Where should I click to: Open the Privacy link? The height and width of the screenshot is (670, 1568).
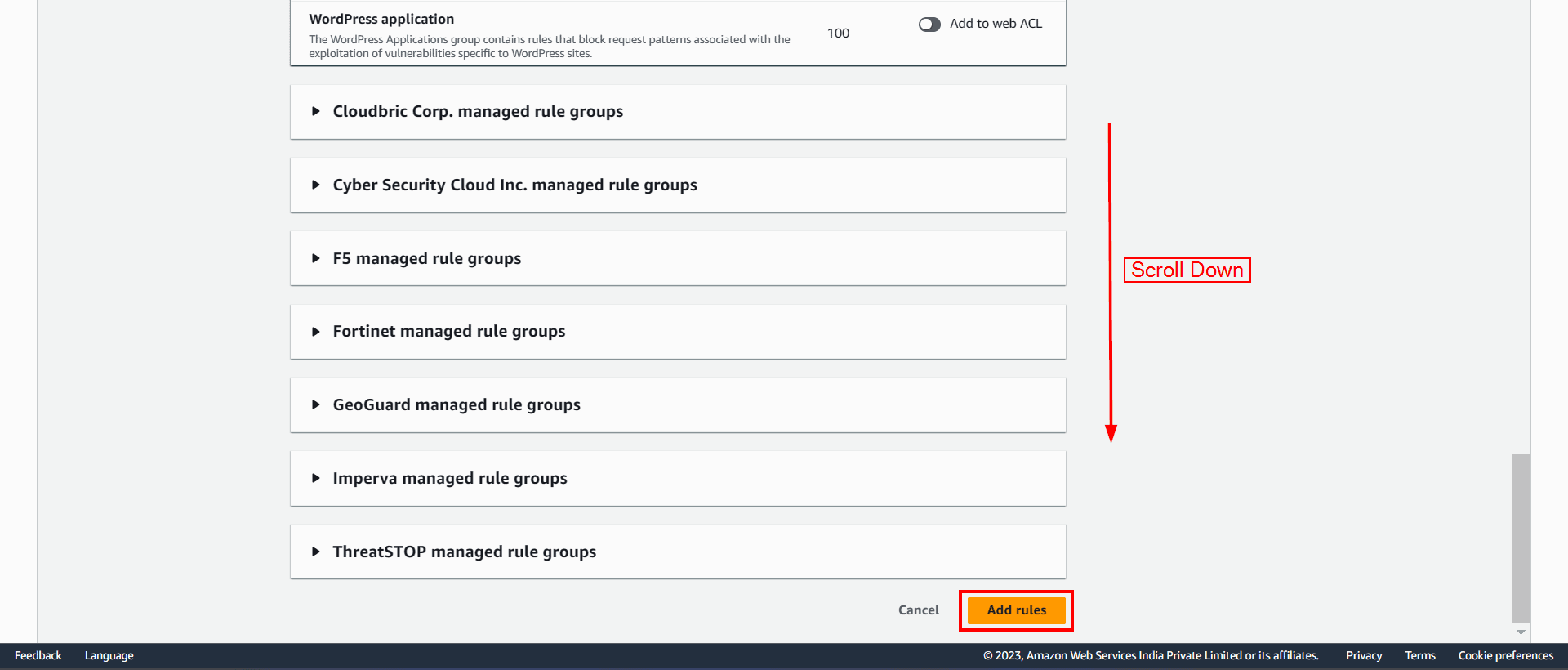1364,656
